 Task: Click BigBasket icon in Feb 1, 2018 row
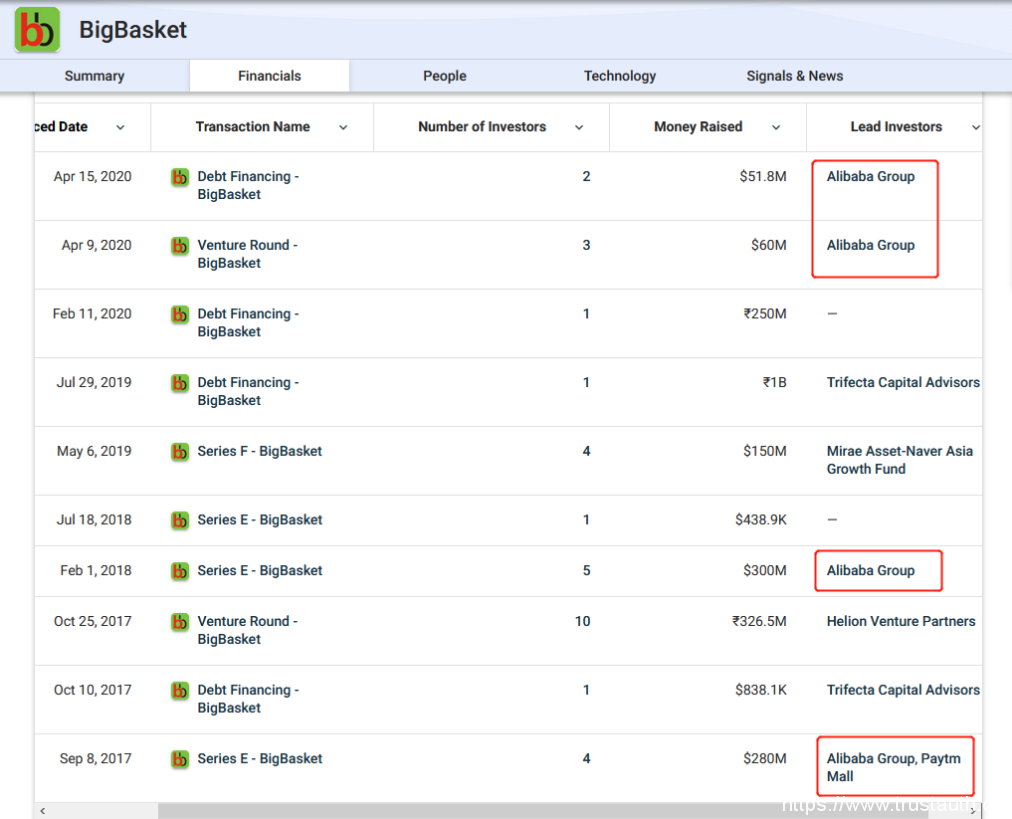coord(180,571)
